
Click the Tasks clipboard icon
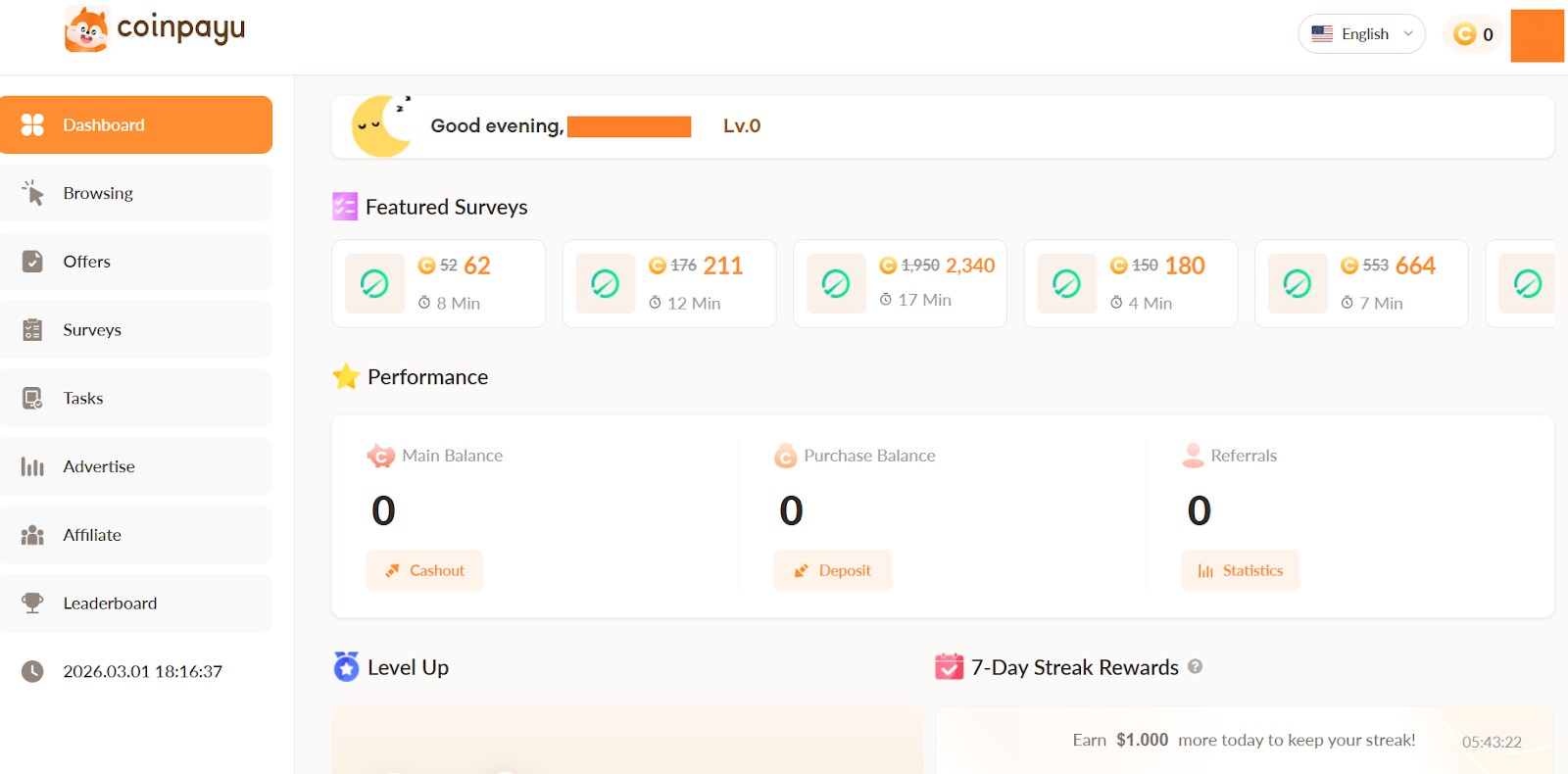(32, 398)
